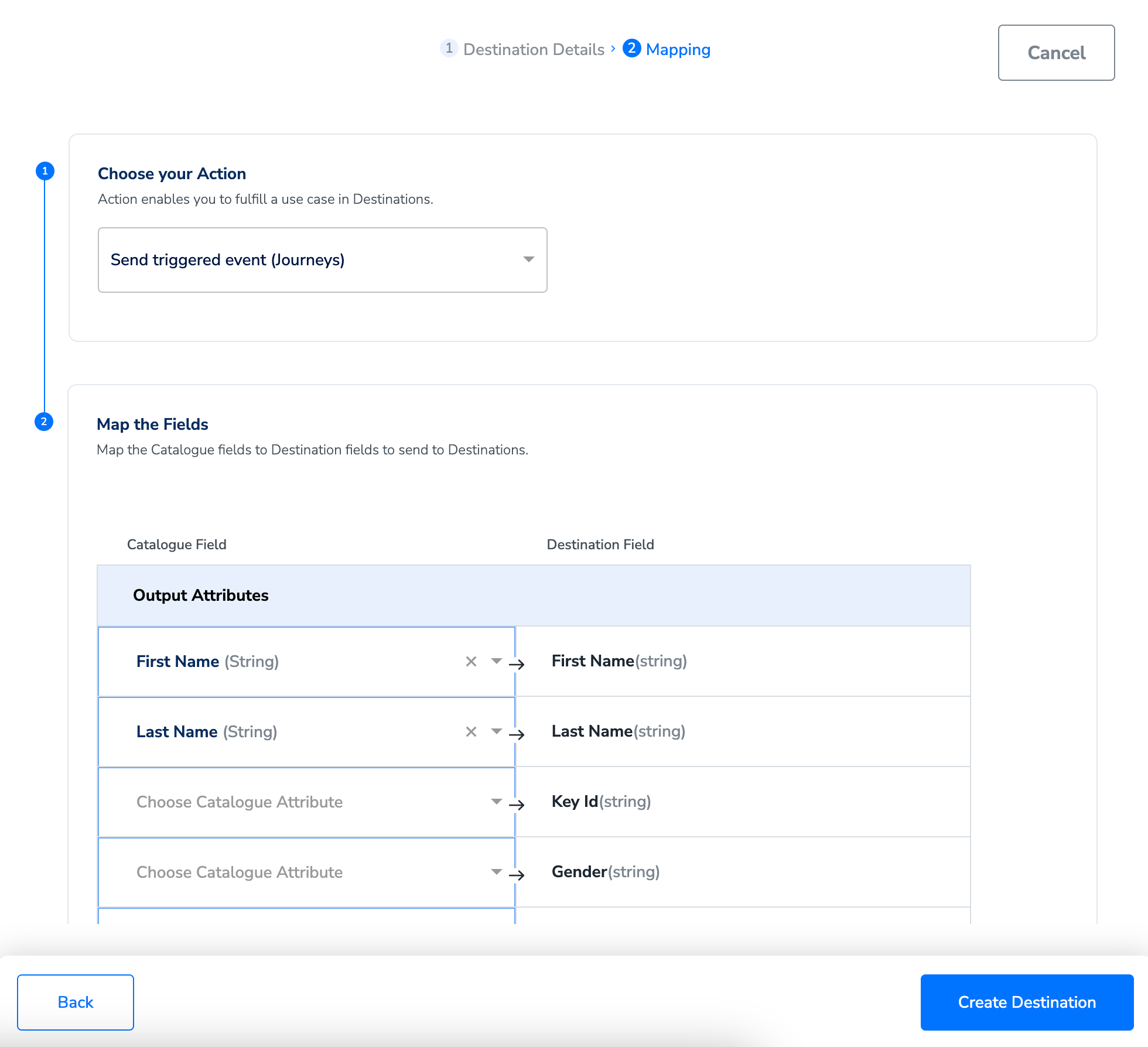The image size is (1148, 1047).
Task: Click the arrow icon beside Gender mapping
Action: coord(517,875)
